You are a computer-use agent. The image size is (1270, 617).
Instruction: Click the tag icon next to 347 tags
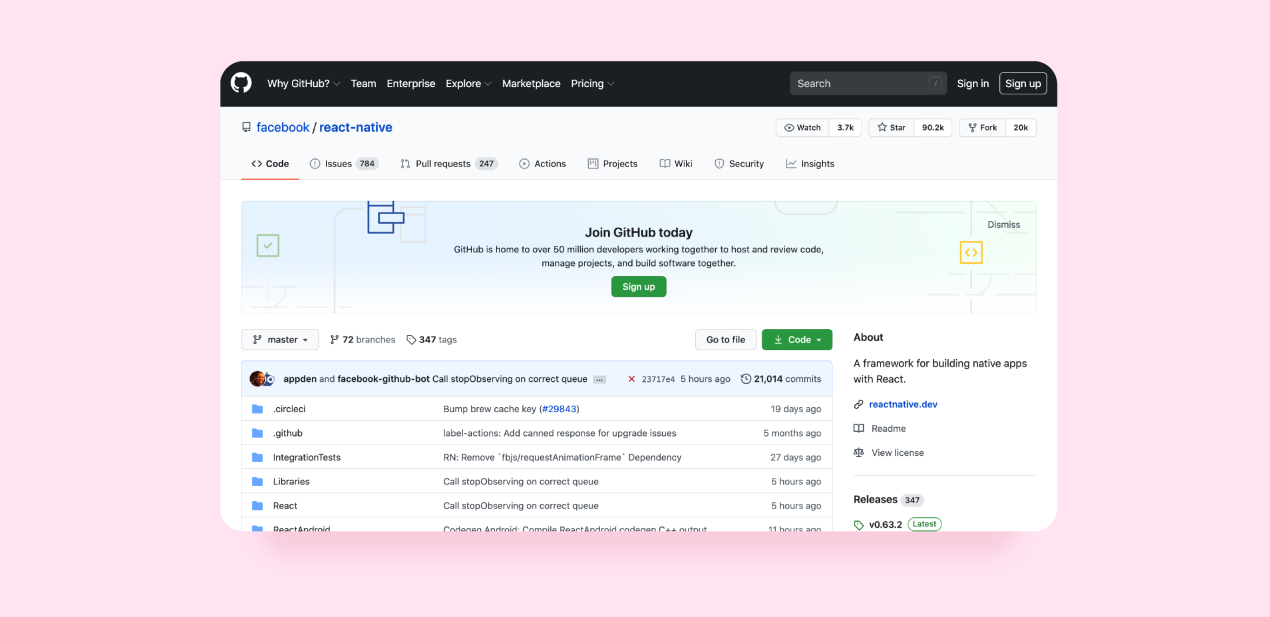click(411, 340)
